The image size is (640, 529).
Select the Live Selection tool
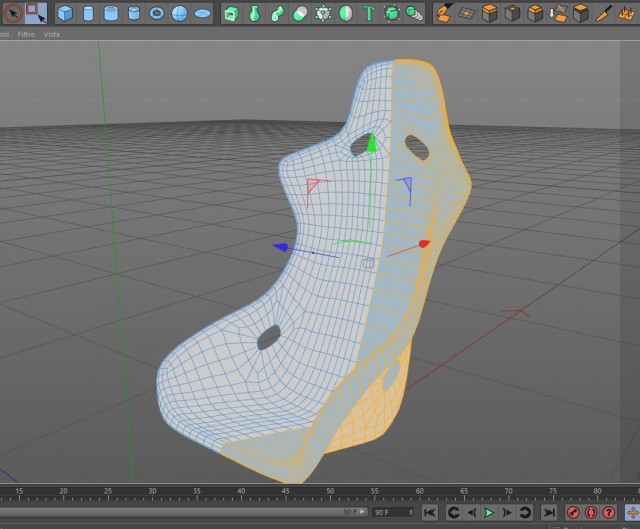pyautogui.click(x=13, y=13)
